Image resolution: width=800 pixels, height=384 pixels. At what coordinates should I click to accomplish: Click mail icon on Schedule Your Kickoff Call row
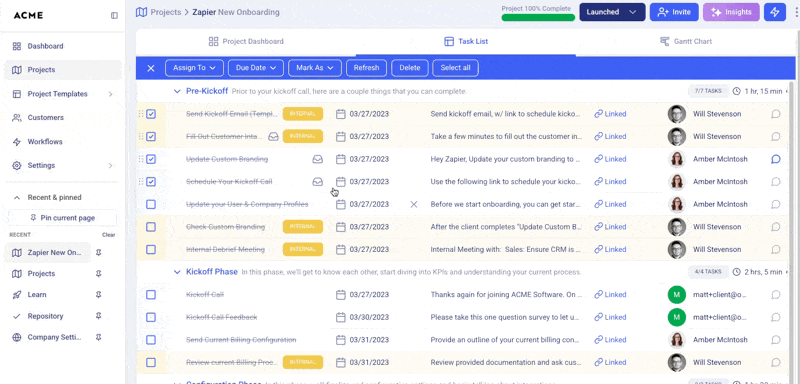[x=317, y=182]
